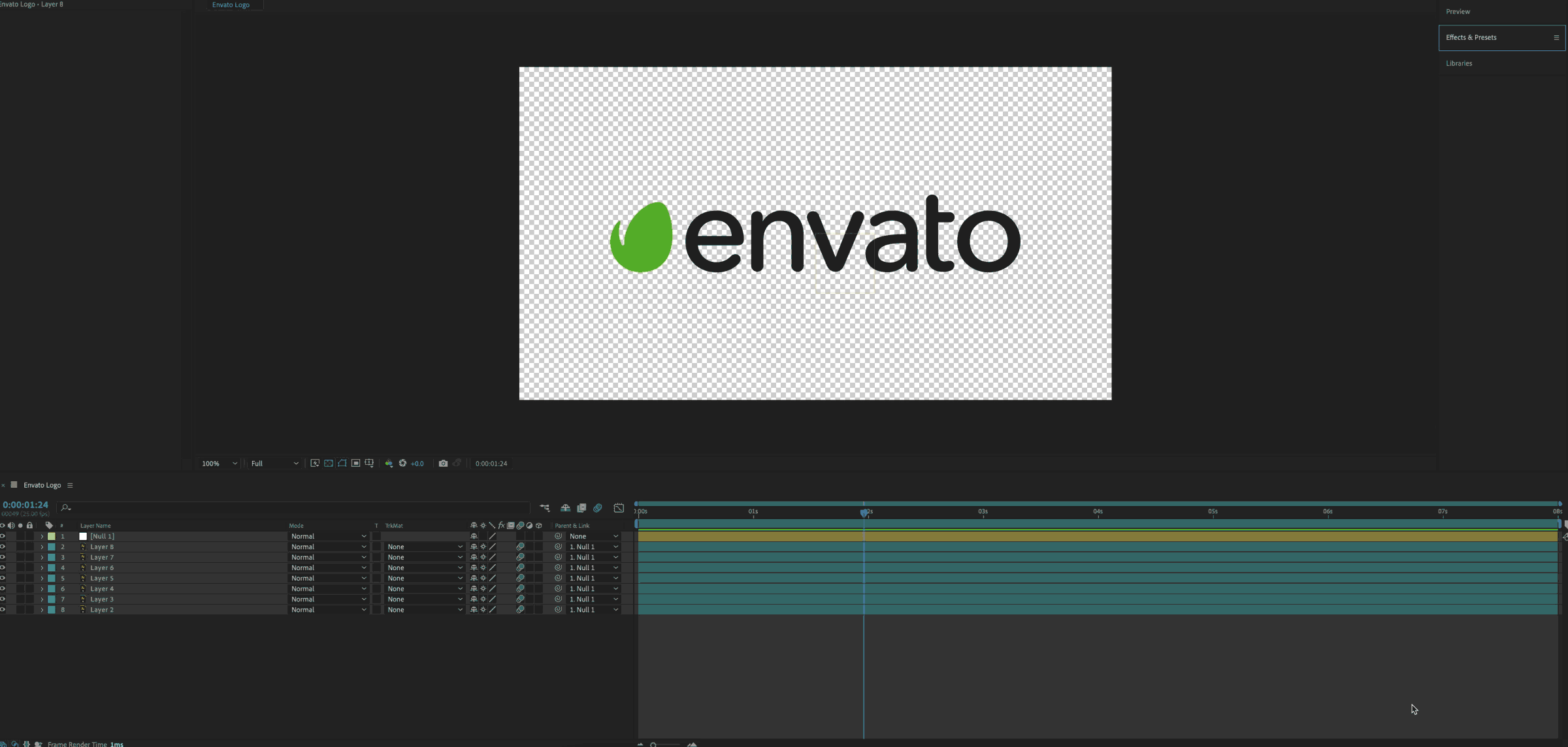This screenshot has width=1568, height=747.
Task: Click Fast Previews icon in viewer
Action: coord(315,464)
